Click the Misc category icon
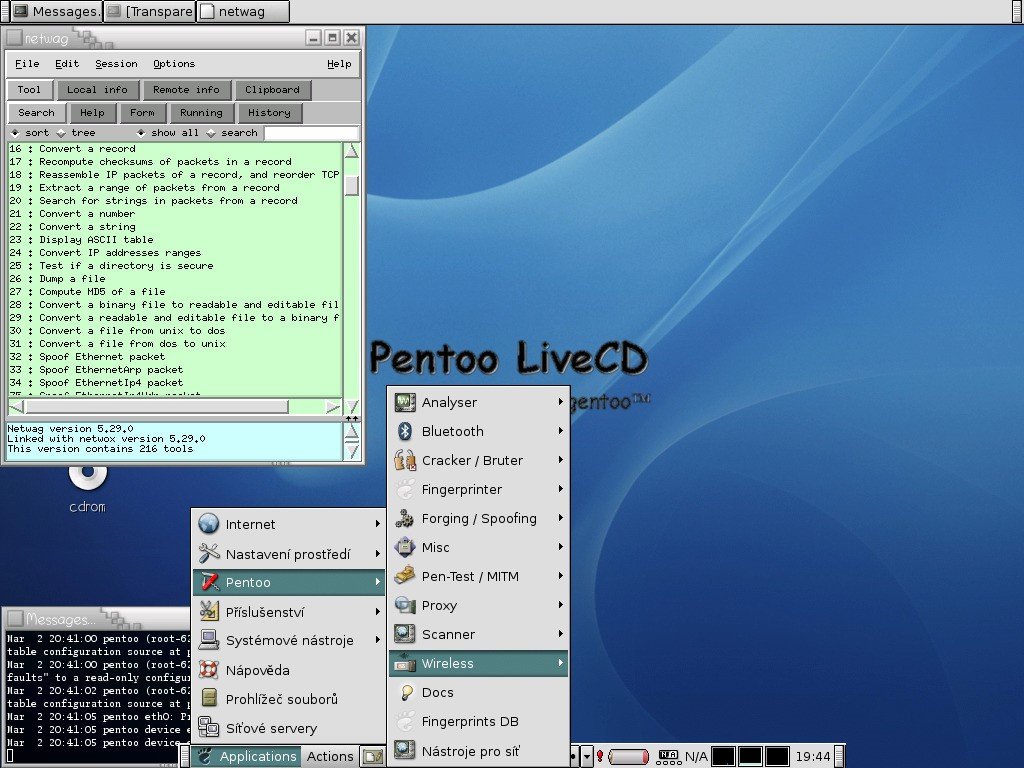 [405, 547]
